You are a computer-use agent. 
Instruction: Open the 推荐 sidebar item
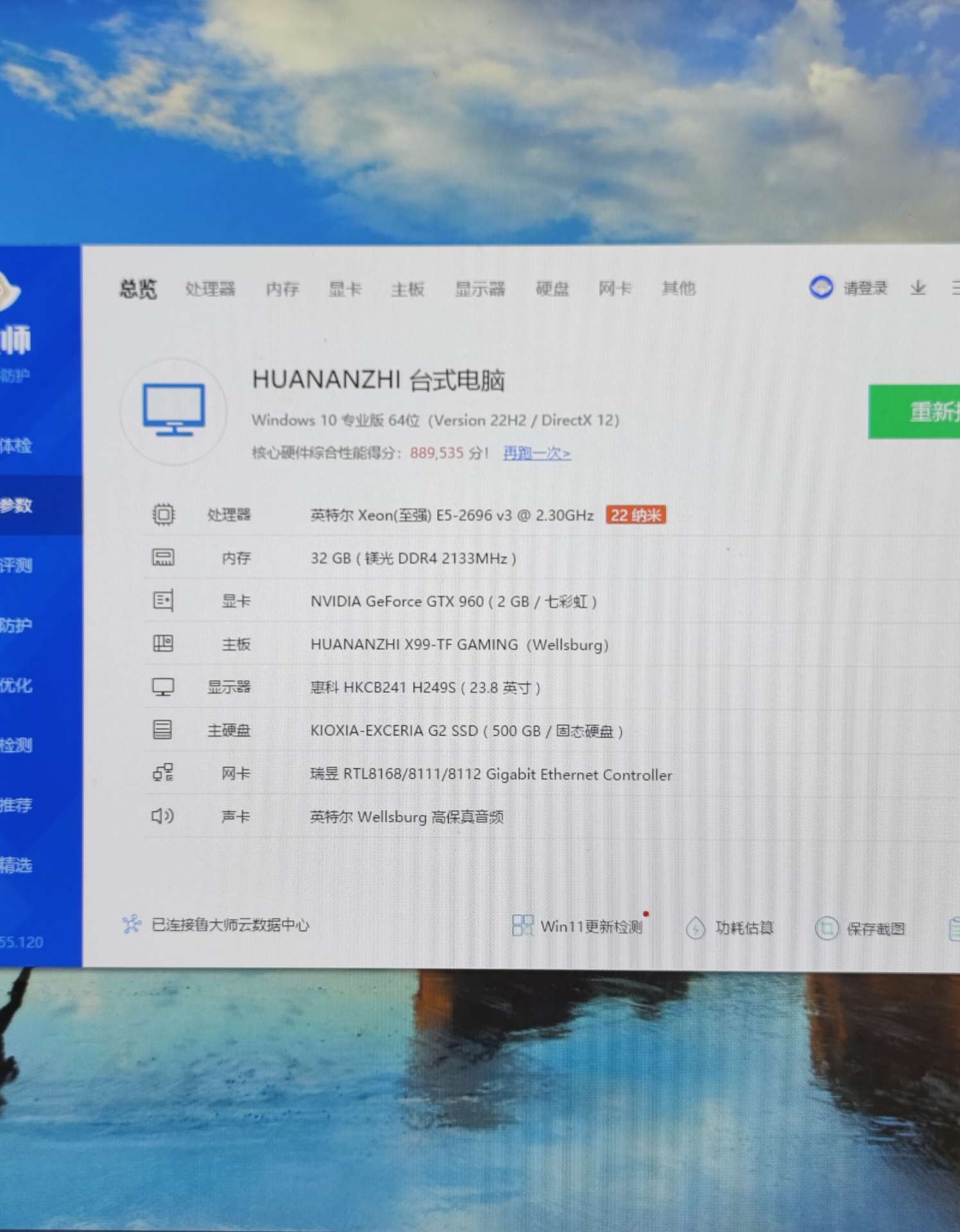pos(17,805)
